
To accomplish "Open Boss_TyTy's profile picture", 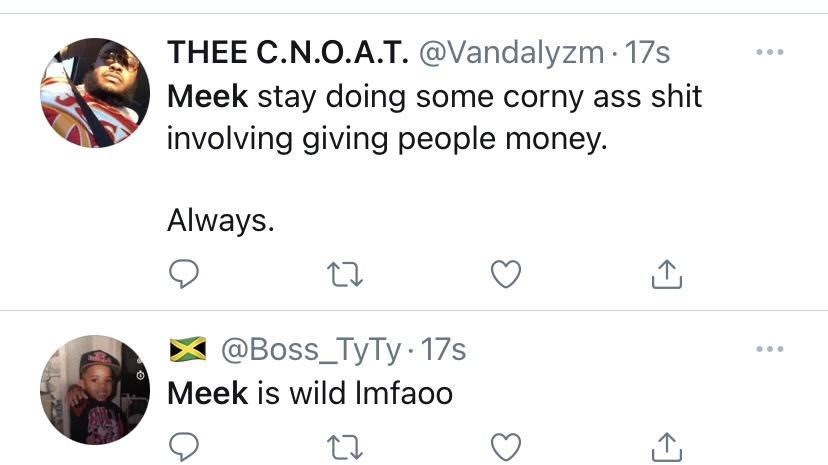I will [x=95, y=390].
